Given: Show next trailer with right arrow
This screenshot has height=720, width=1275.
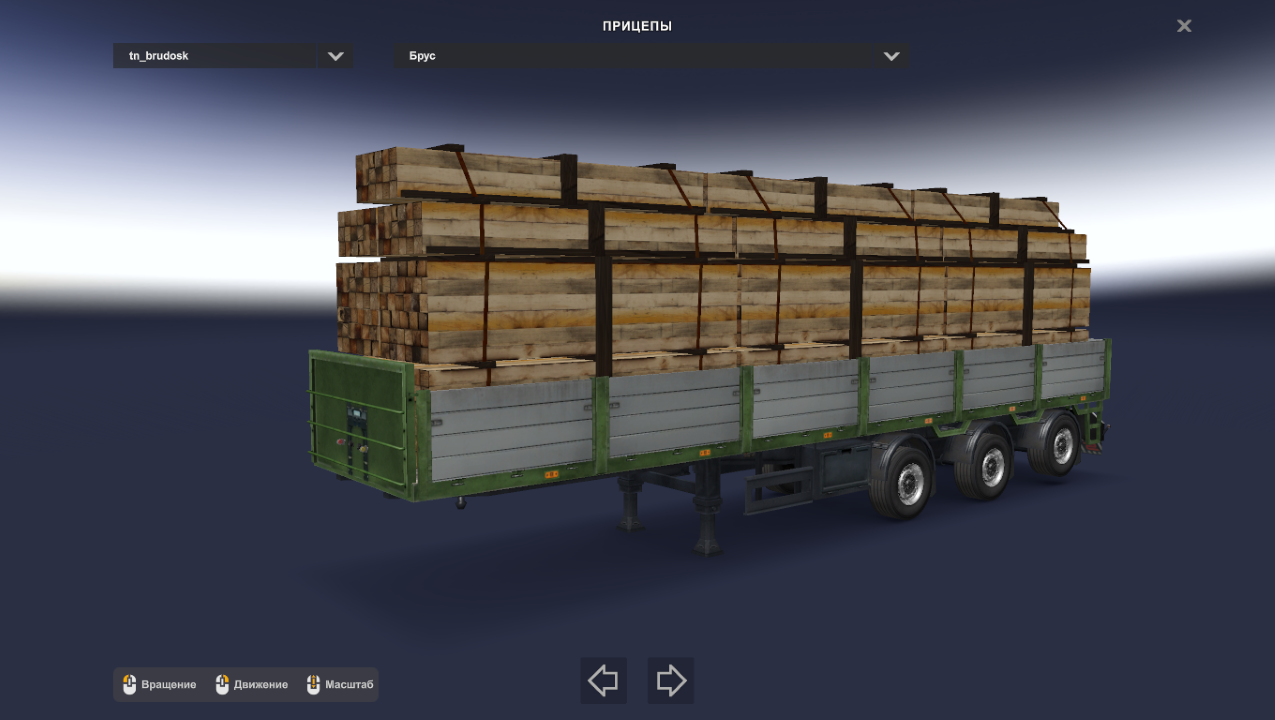Looking at the screenshot, I should [671, 681].
